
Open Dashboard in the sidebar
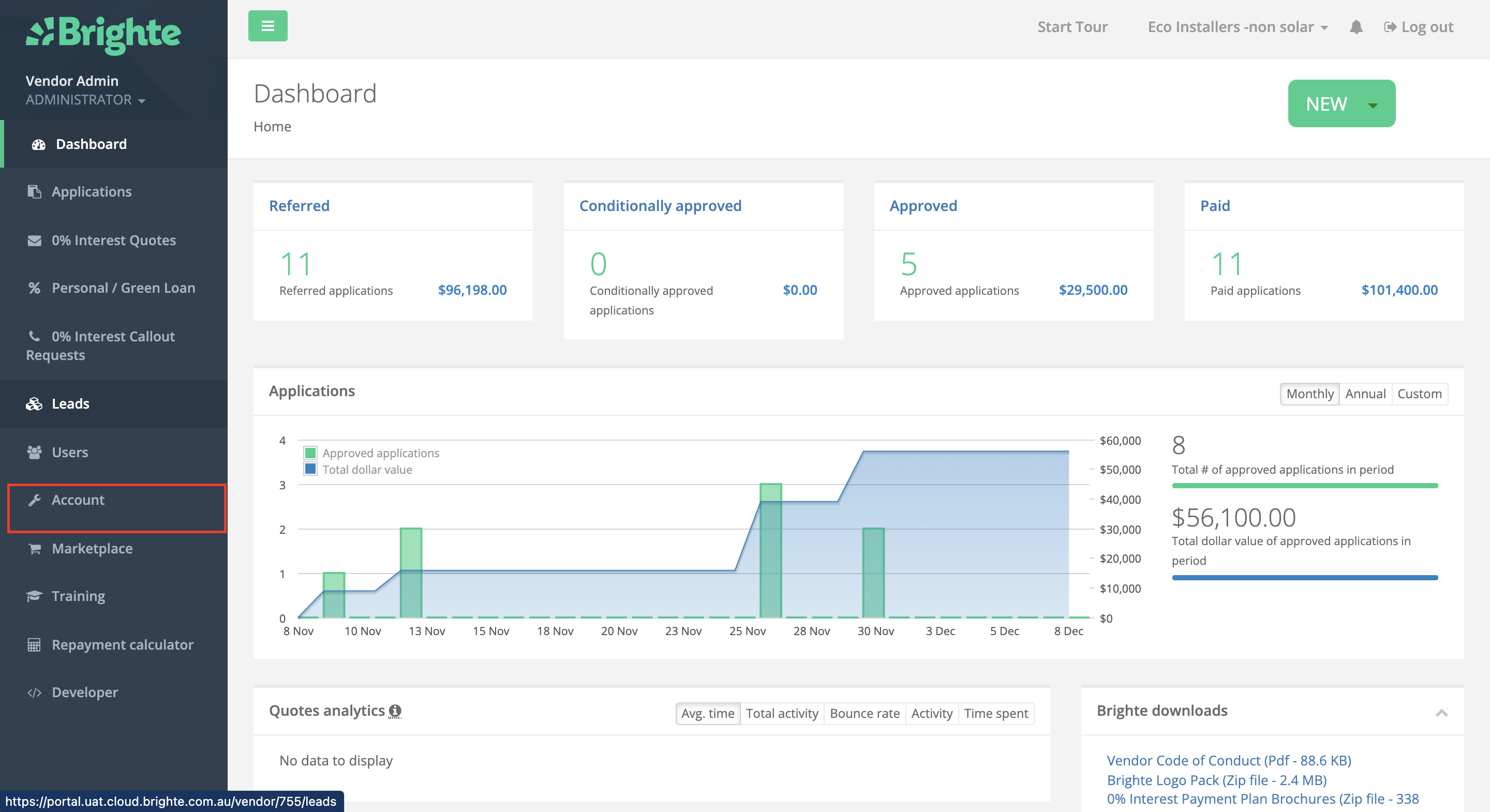point(114,144)
